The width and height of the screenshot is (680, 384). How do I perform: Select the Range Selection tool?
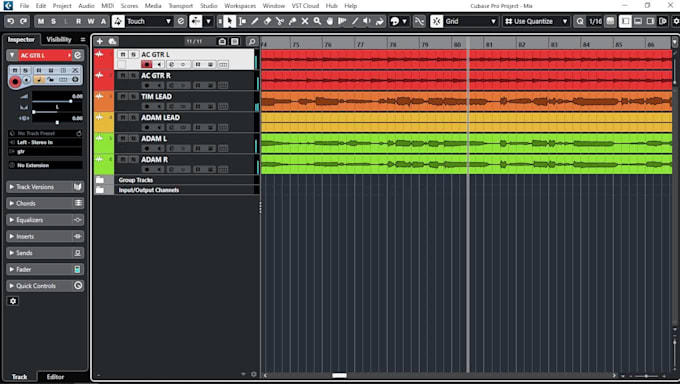(x=242, y=21)
